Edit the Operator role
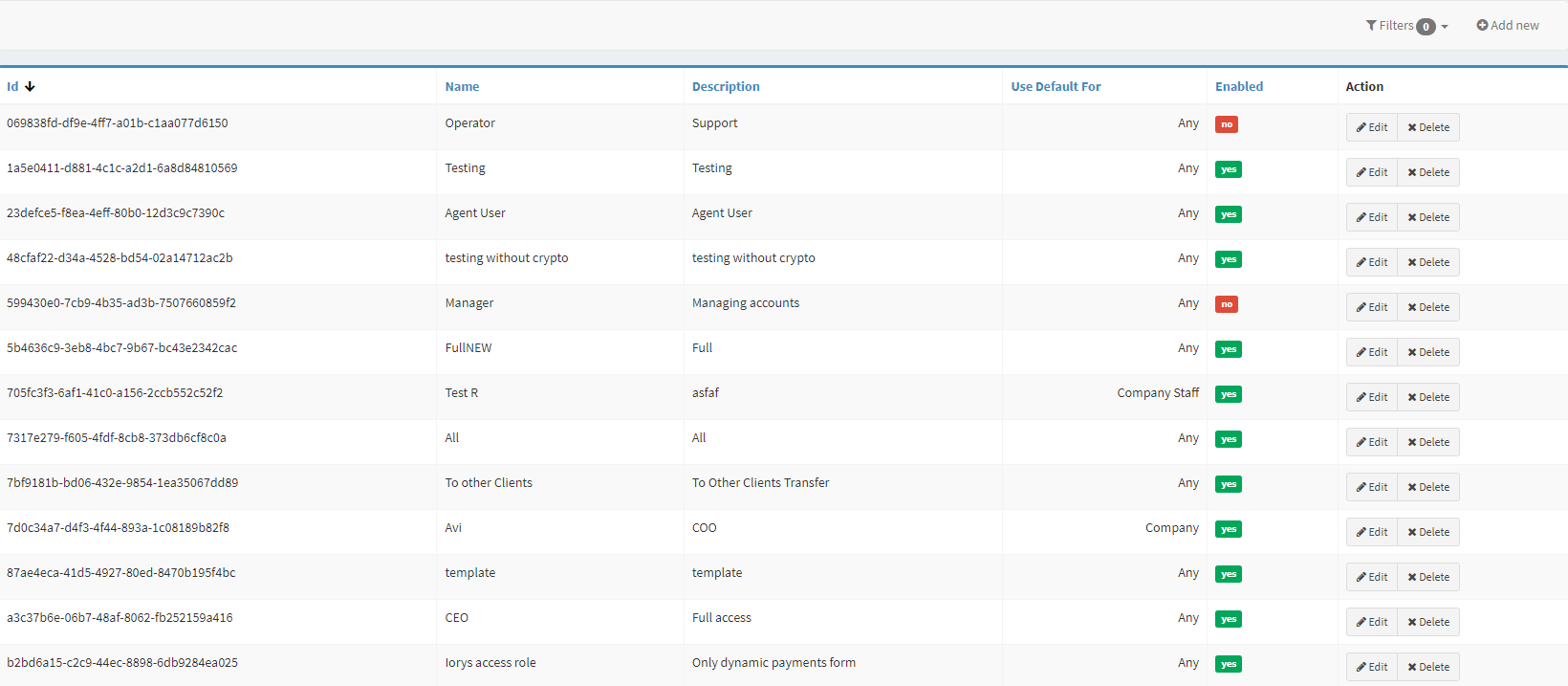The image size is (1568, 686). click(1372, 127)
